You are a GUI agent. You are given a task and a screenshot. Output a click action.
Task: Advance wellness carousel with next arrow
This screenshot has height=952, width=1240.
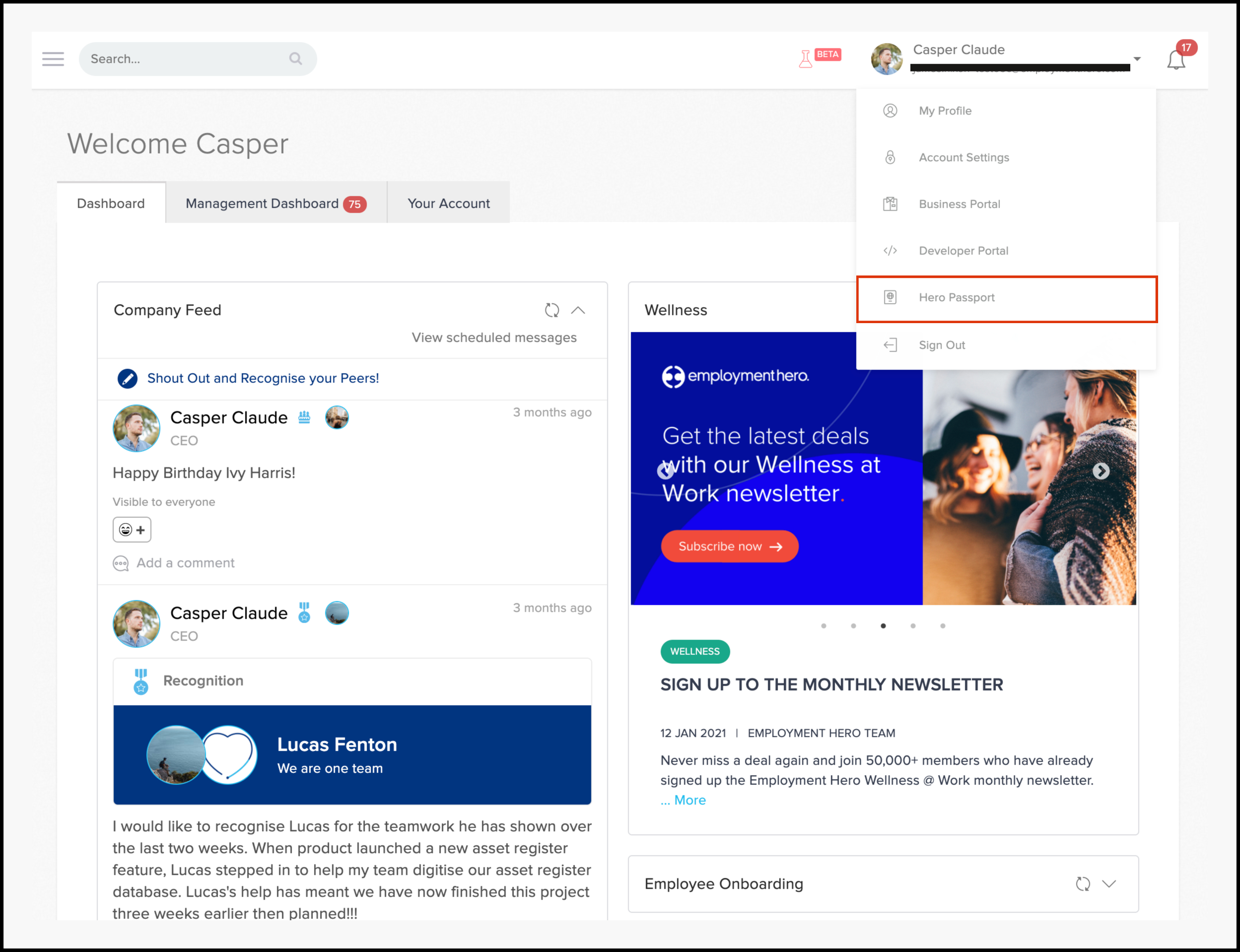(x=1101, y=471)
